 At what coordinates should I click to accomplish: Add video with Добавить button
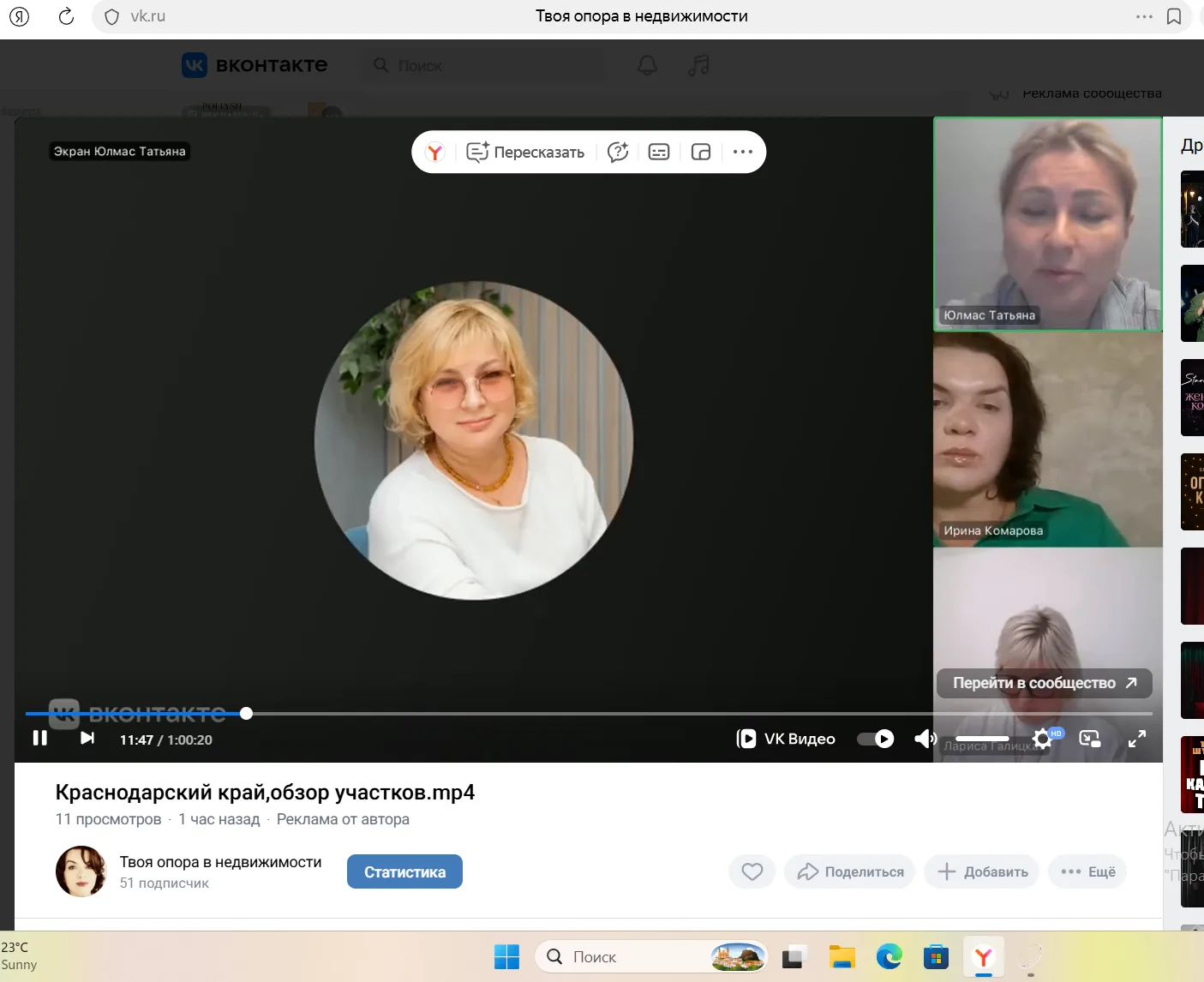(x=982, y=871)
